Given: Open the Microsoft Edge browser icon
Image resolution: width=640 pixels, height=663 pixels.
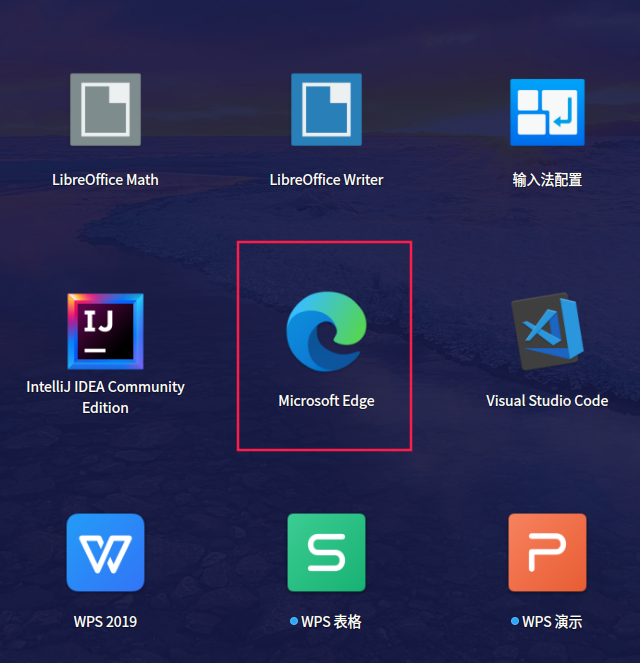Looking at the screenshot, I should (x=326, y=331).
